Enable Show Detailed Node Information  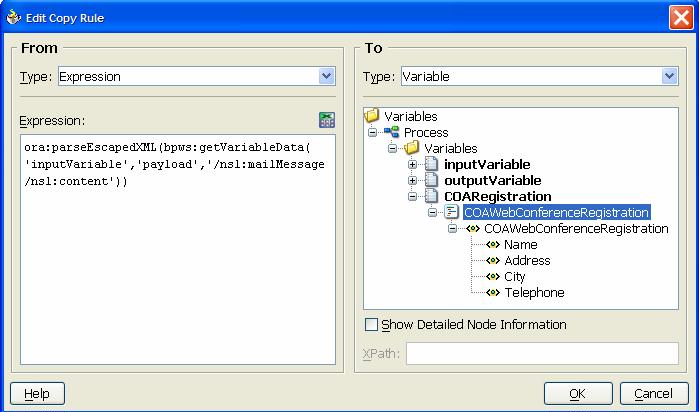pyautogui.click(x=372, y=325)
